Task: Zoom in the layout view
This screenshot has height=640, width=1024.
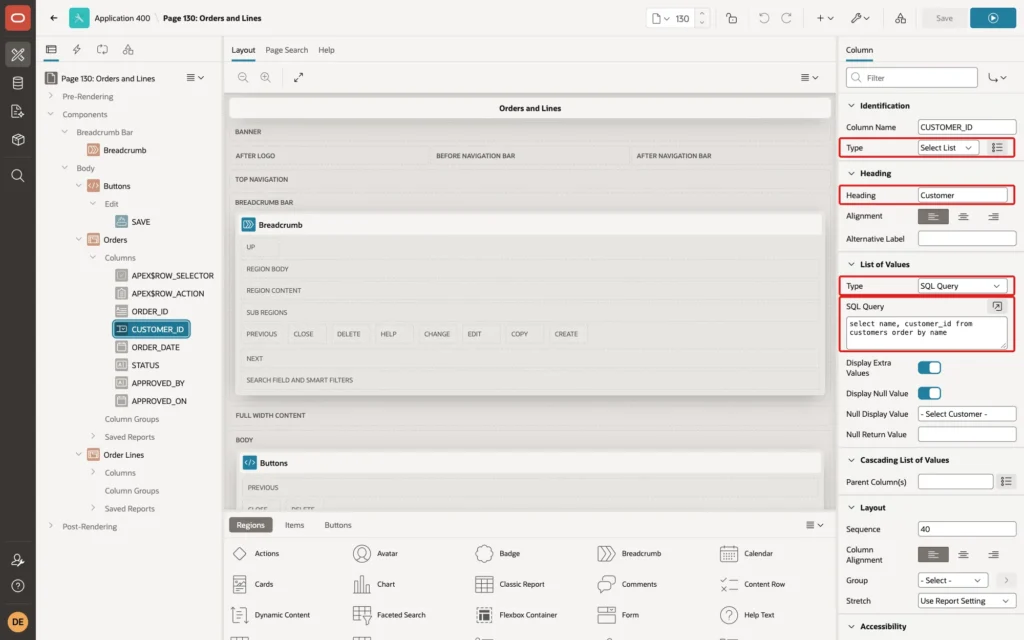Action: tap(265, 77)
